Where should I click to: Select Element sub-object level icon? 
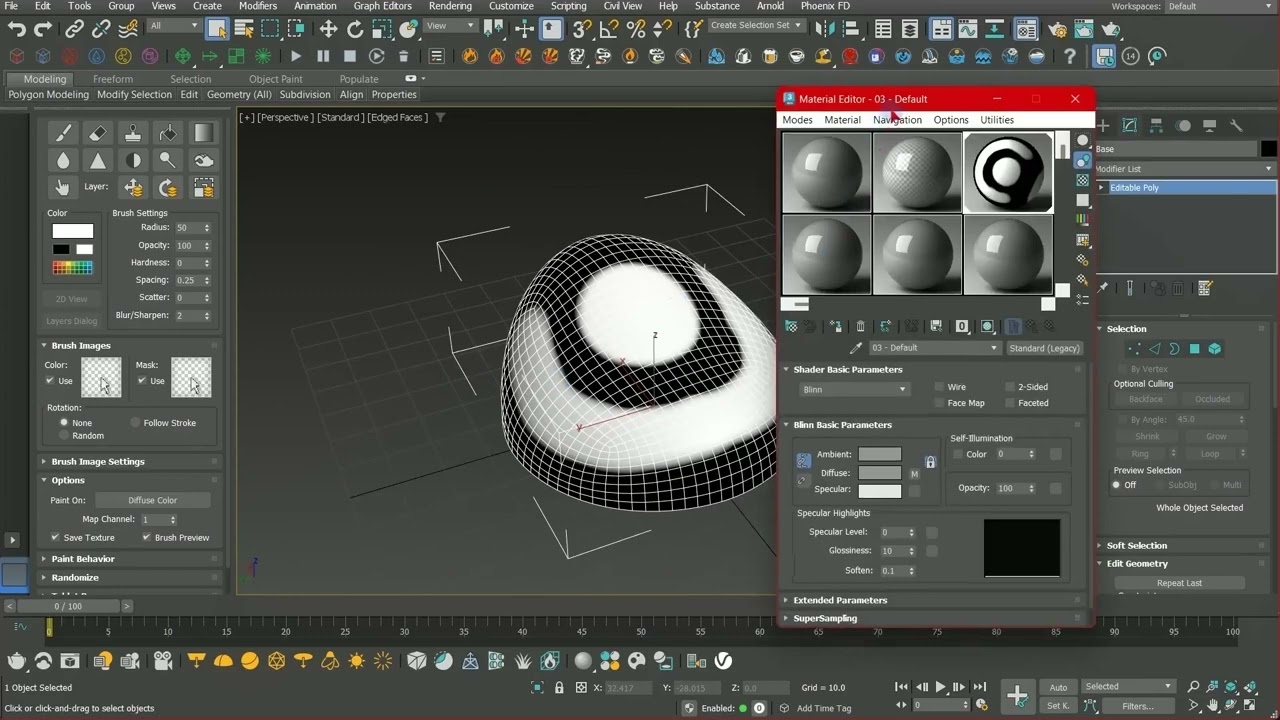[1214, 349]
